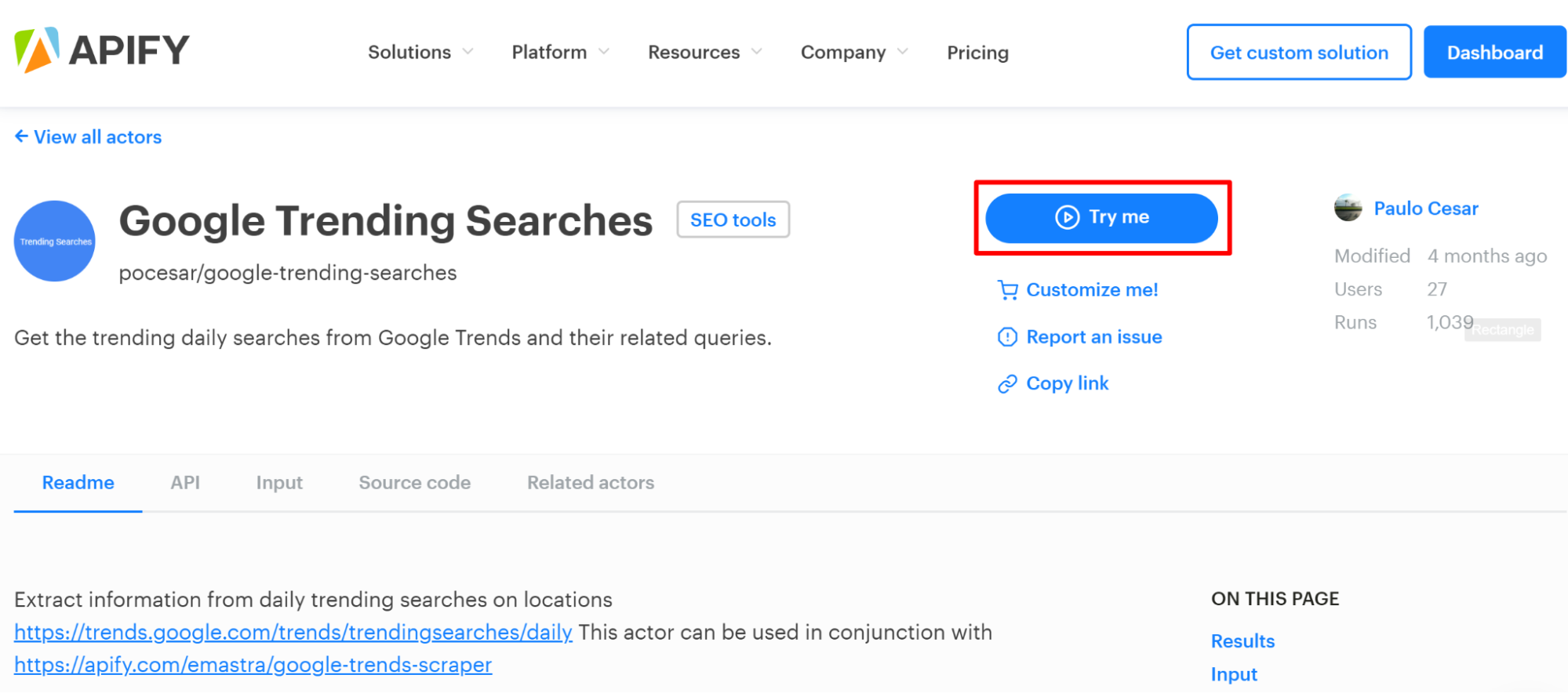Run the actor with Try me
1568x693 pixels.
click(x=1101, y=218)
